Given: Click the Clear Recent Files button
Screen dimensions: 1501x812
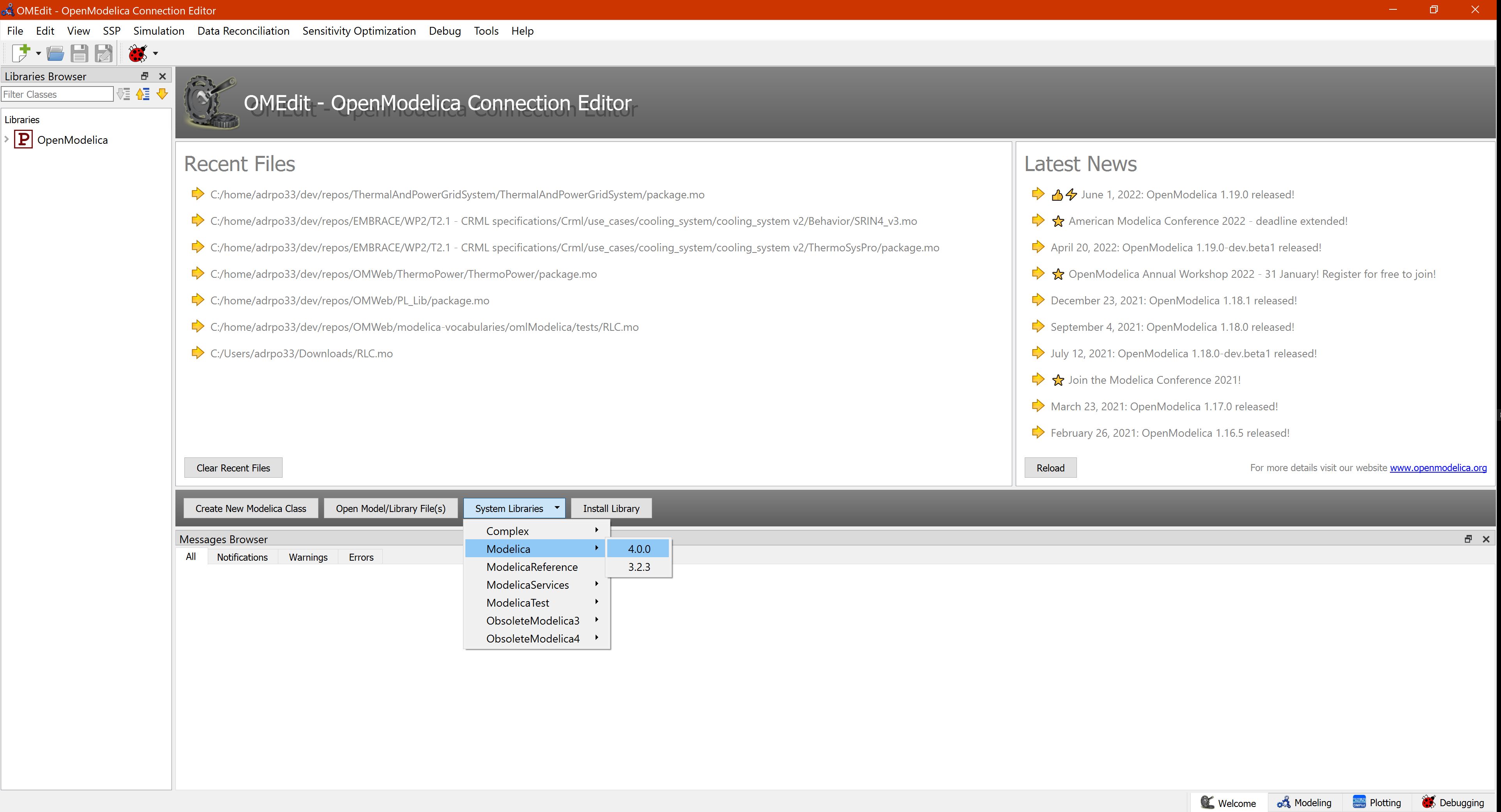Looking at the screenshot, I should (x=232, y=467).
